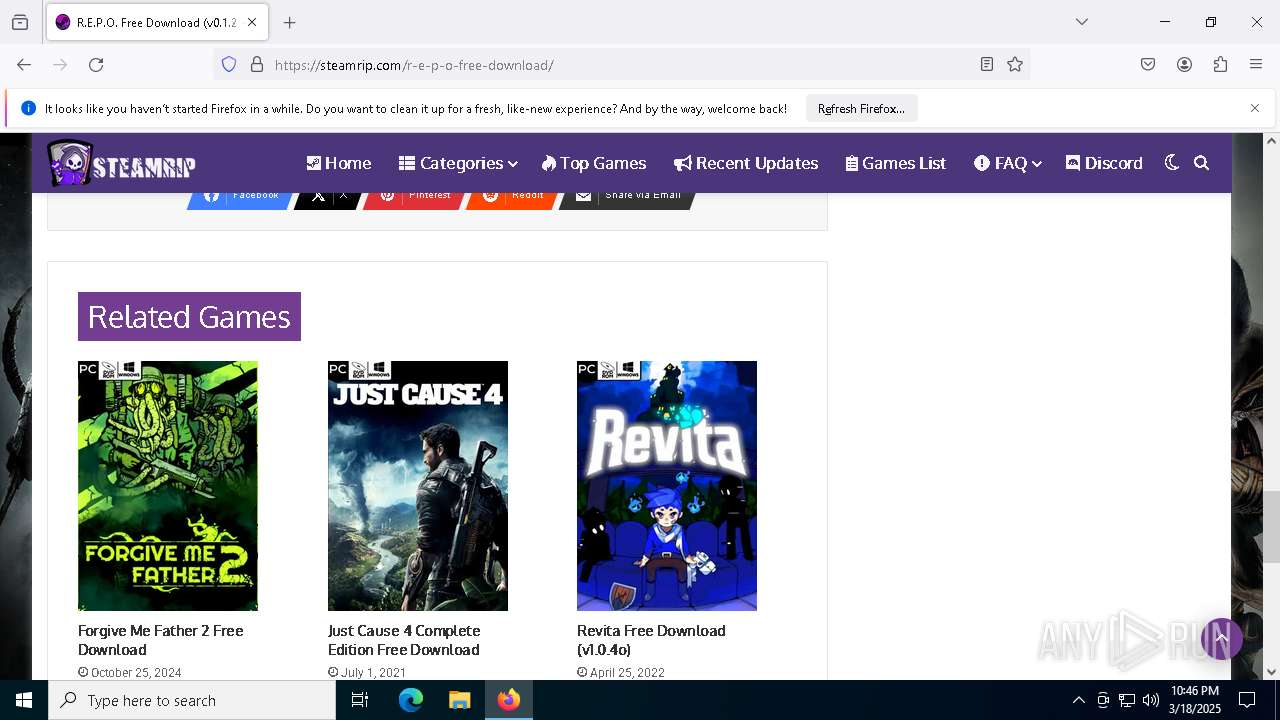Click the taskbar search box
Viewport: 1280px width, 720px height.
(x=192, y=700)
